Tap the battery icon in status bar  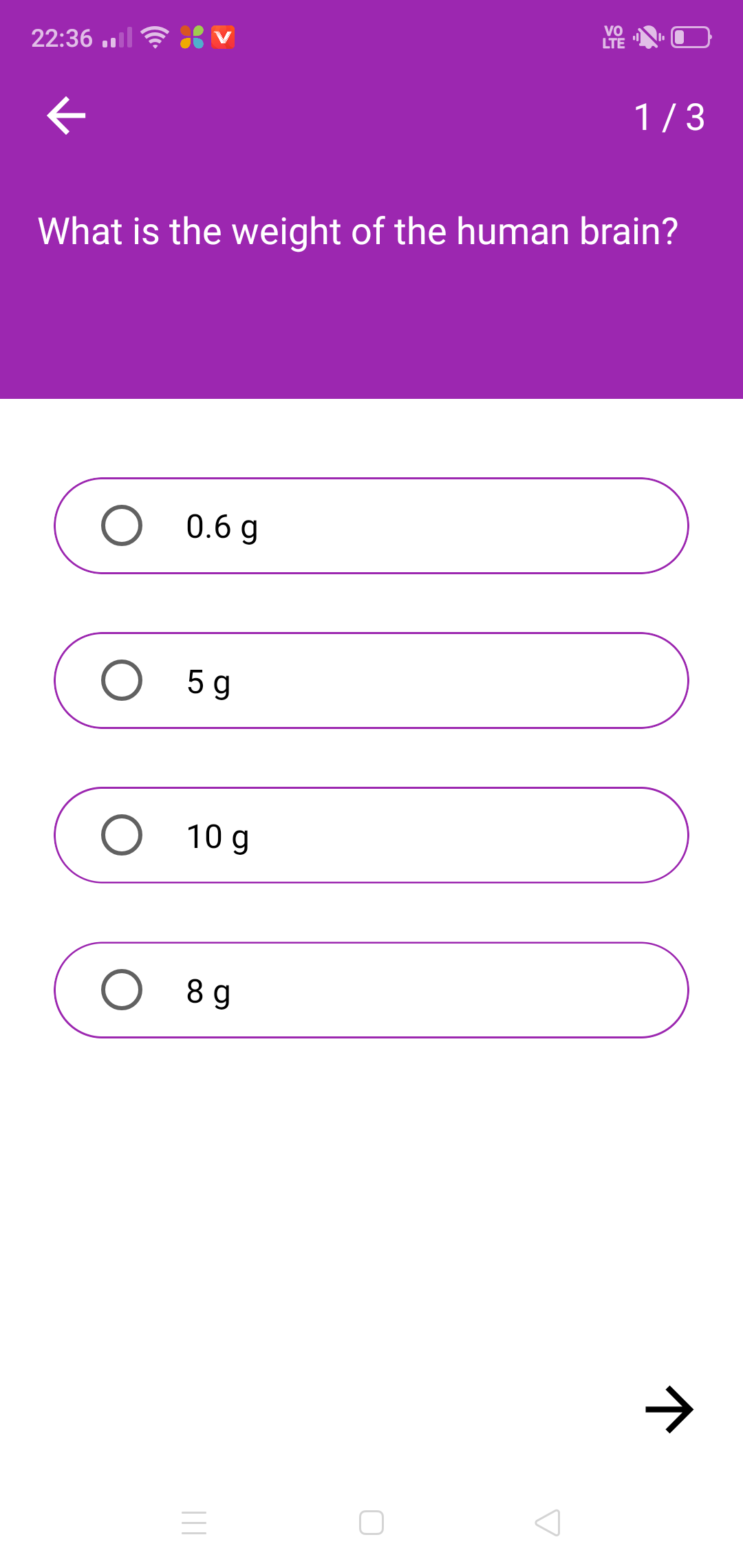pos(691,37)
